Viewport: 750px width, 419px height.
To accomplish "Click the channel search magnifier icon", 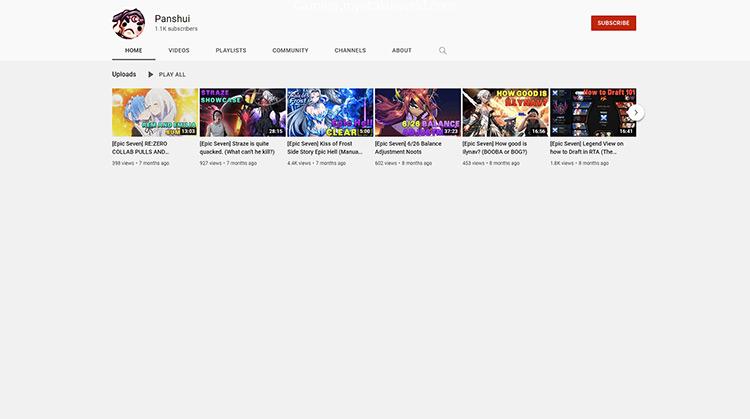I will point(443,51).
